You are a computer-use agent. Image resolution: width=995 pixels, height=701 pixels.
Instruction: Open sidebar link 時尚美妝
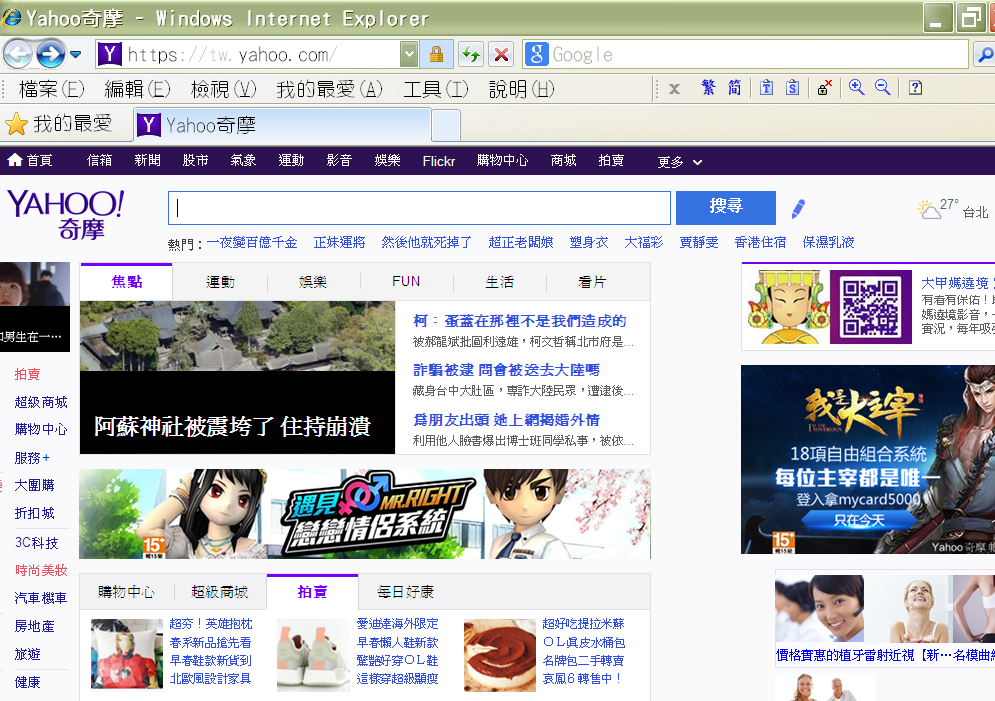click(x=41, y=570)
